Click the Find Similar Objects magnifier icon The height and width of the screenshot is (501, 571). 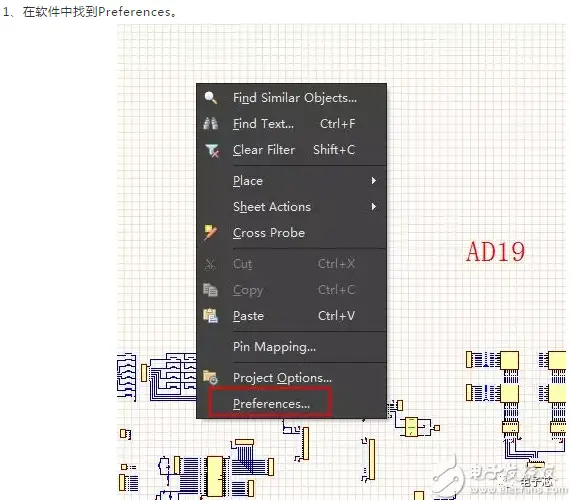click(x=211, y=98)
